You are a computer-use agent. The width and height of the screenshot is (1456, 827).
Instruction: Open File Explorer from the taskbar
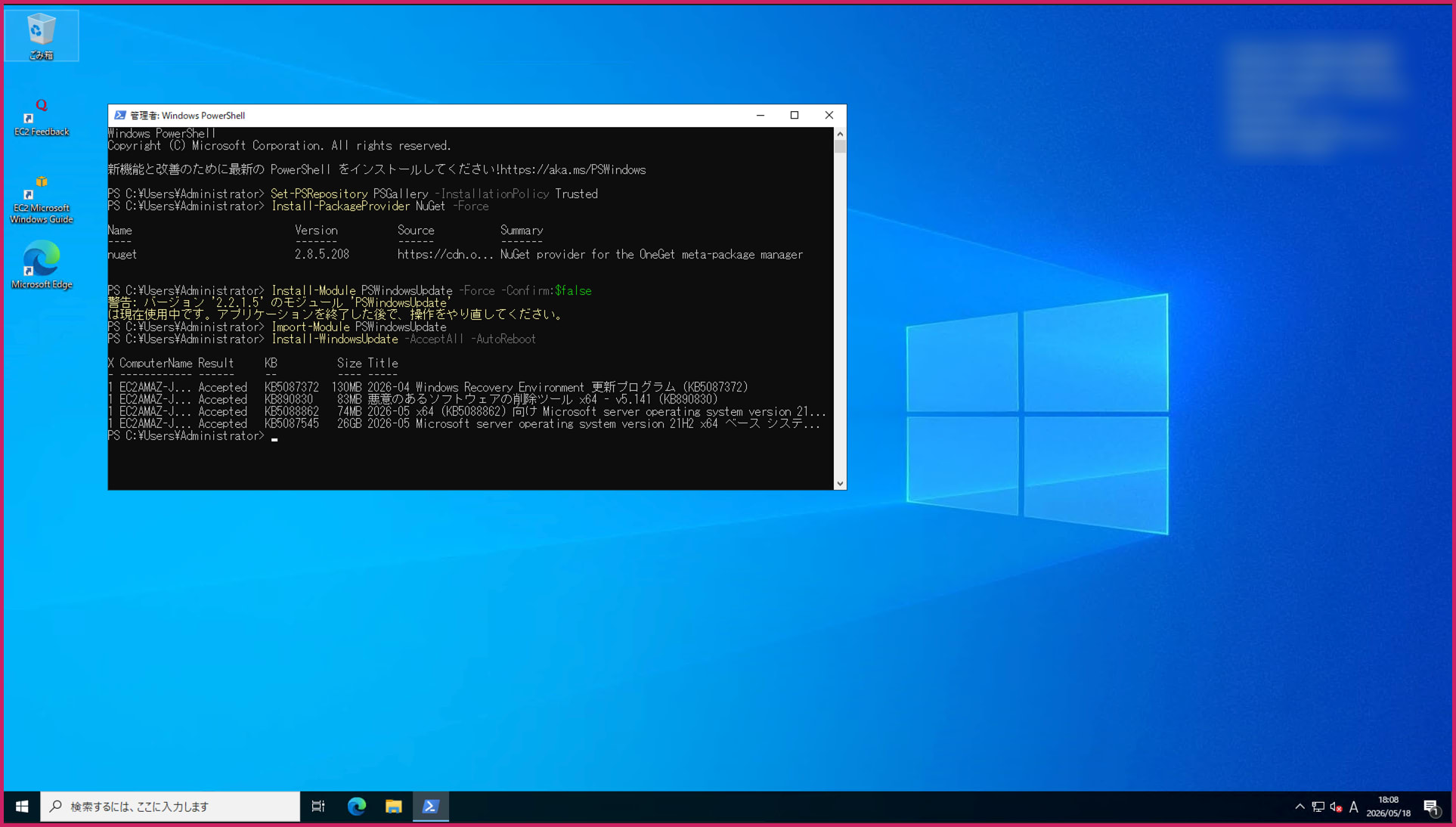click(x=393, y=807)
